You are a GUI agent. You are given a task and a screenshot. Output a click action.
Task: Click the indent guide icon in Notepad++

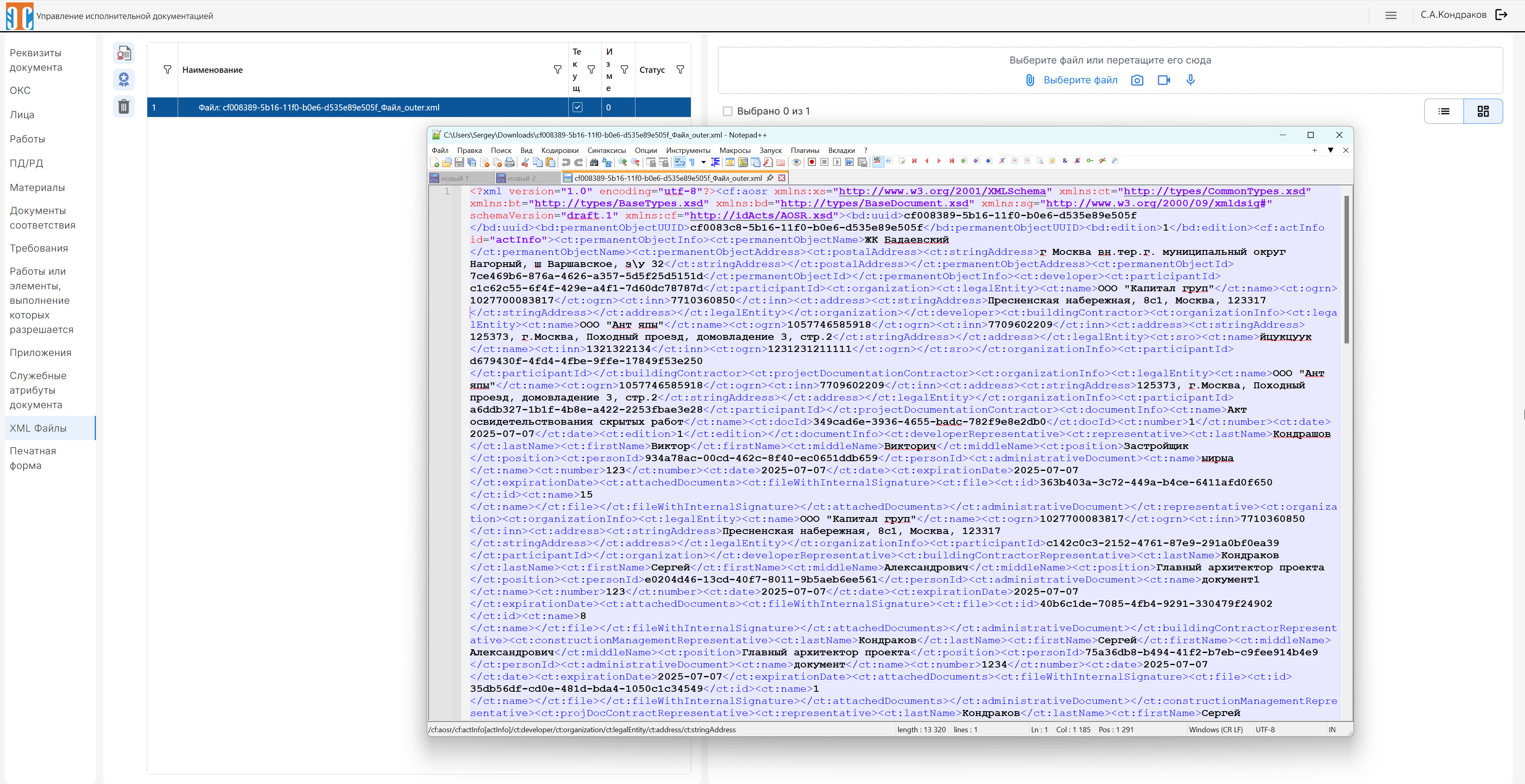tap(716, 162)
